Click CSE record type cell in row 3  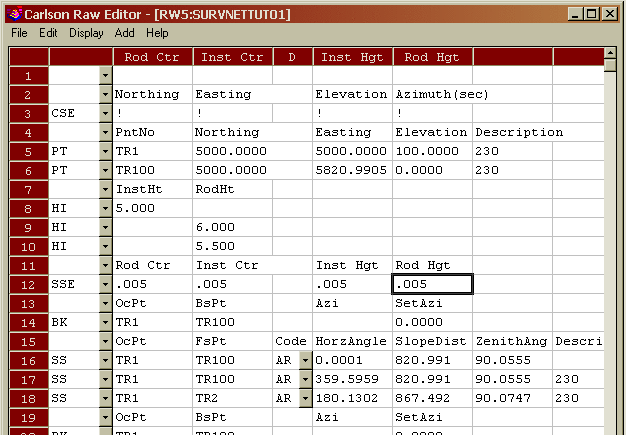(x=74, y=113)
